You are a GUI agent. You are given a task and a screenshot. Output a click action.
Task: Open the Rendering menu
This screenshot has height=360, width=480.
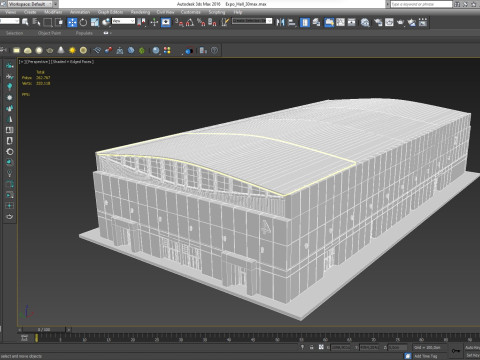[140, 12]
